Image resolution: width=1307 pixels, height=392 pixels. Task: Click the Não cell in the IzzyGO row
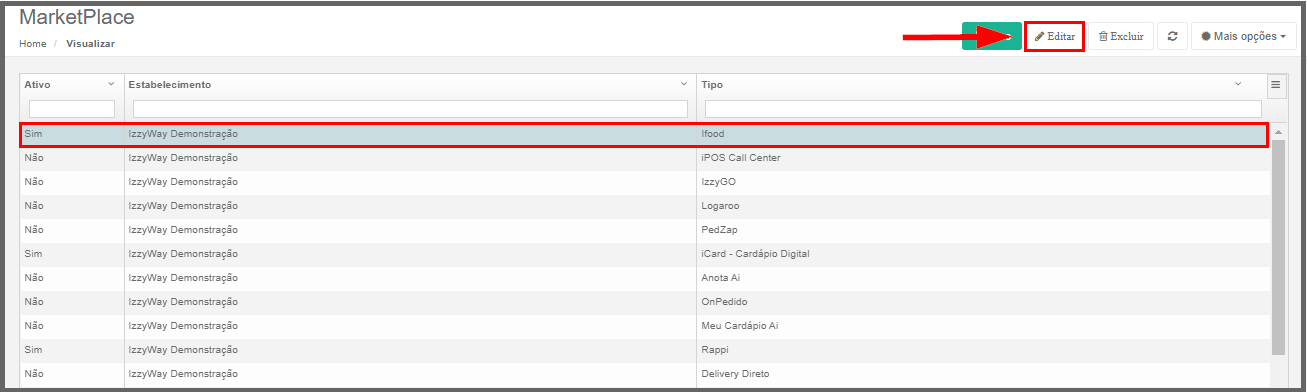(x=34, y=182)
